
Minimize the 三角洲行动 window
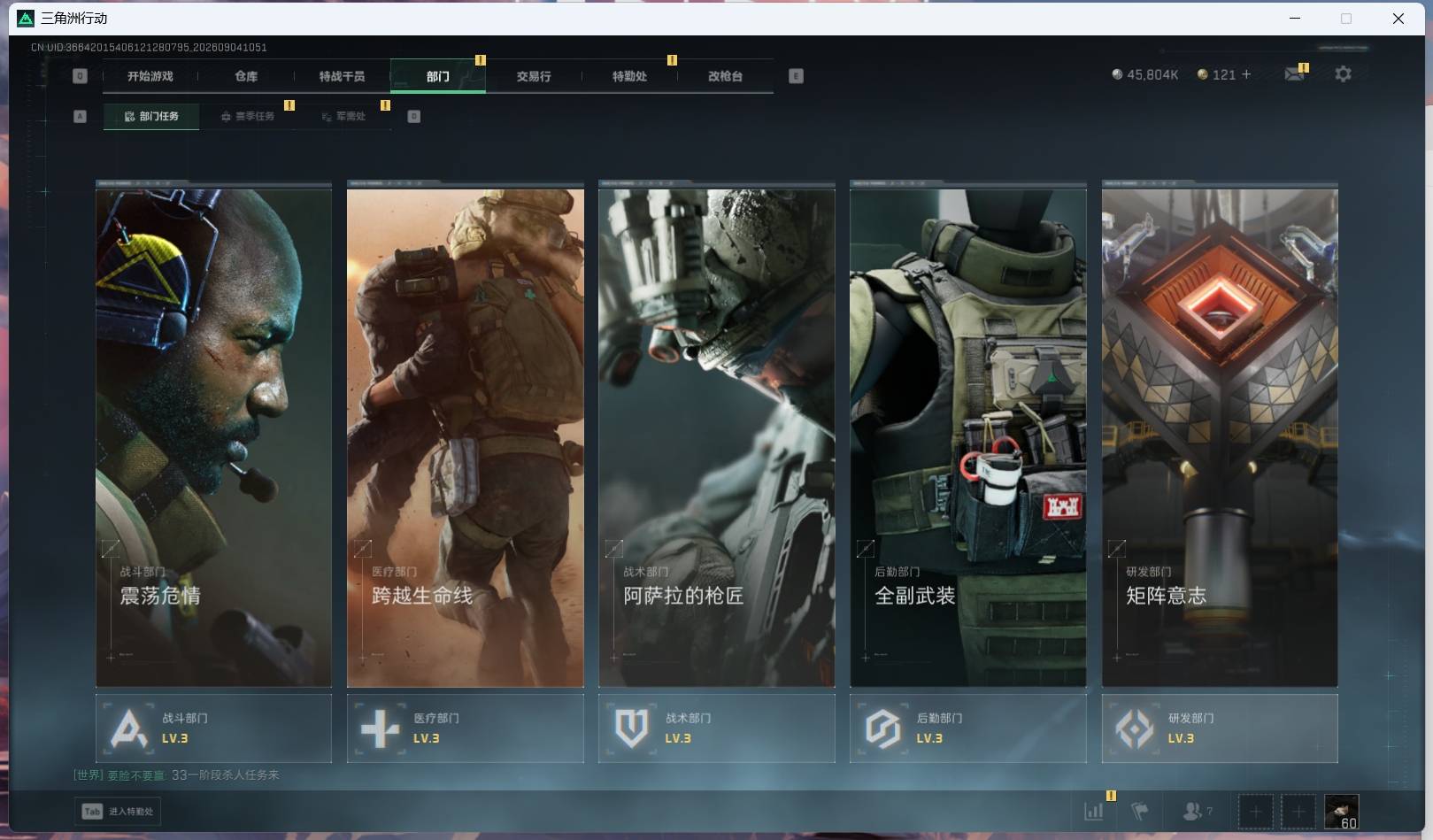[1295, 18]
